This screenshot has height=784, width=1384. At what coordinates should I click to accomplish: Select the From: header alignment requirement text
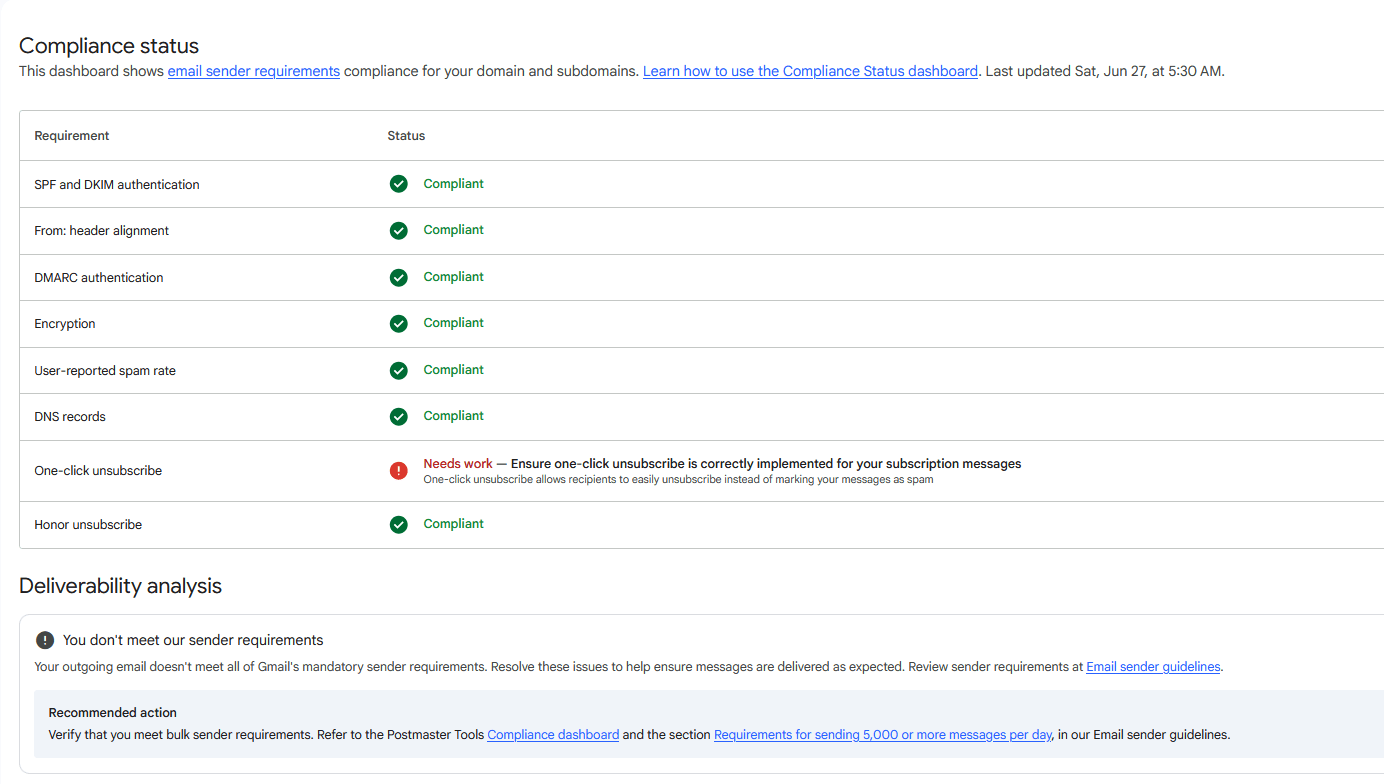pyautogui.click(x=102, y=231)
